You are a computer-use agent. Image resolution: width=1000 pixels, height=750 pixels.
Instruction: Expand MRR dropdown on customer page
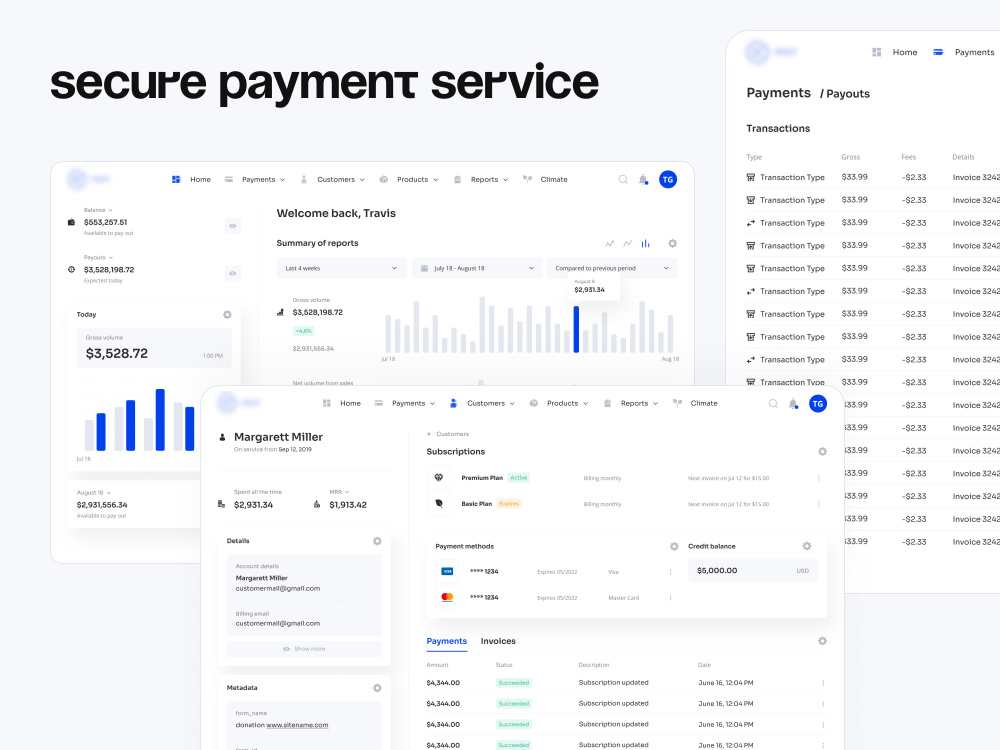coord(339,492)
